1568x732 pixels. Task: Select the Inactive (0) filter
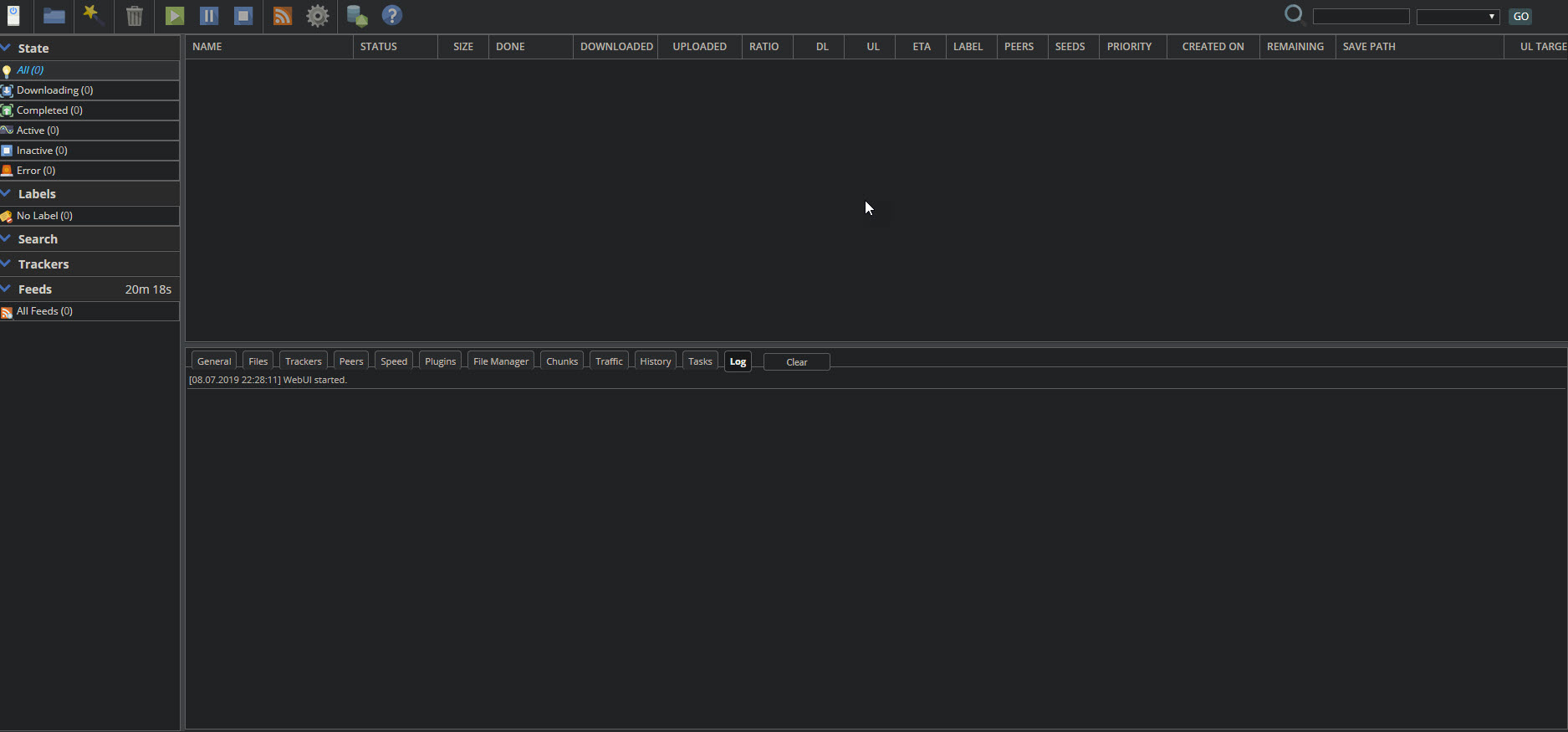point(89,151)
